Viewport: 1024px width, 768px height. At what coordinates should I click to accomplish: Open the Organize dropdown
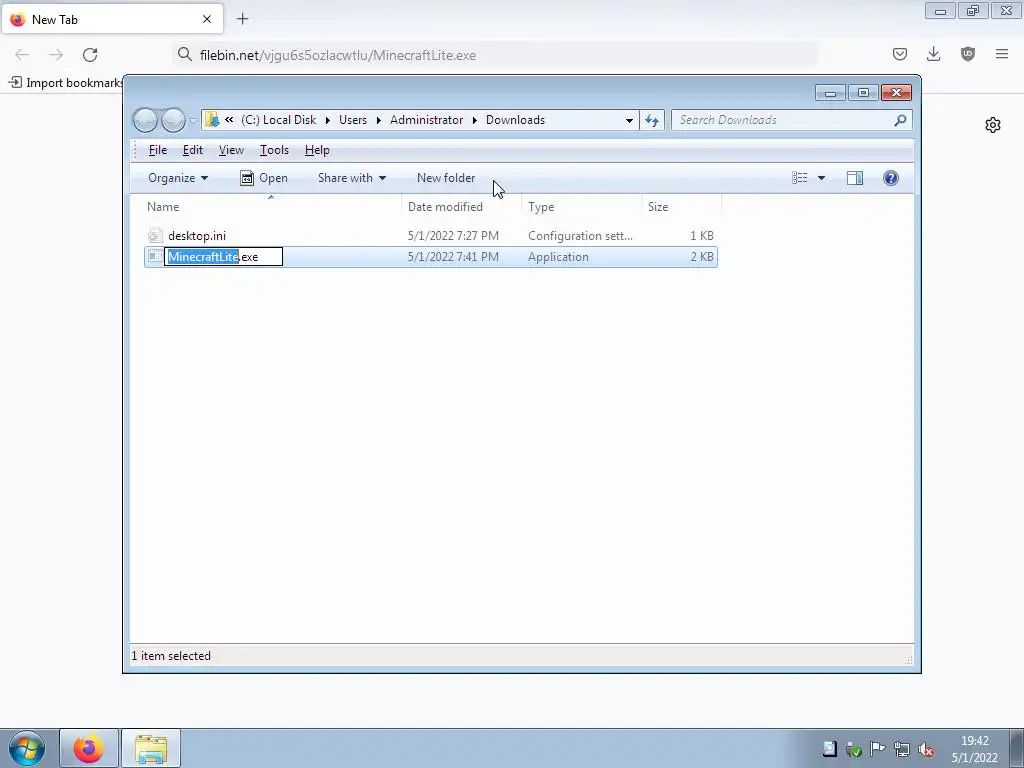(178, 178)
